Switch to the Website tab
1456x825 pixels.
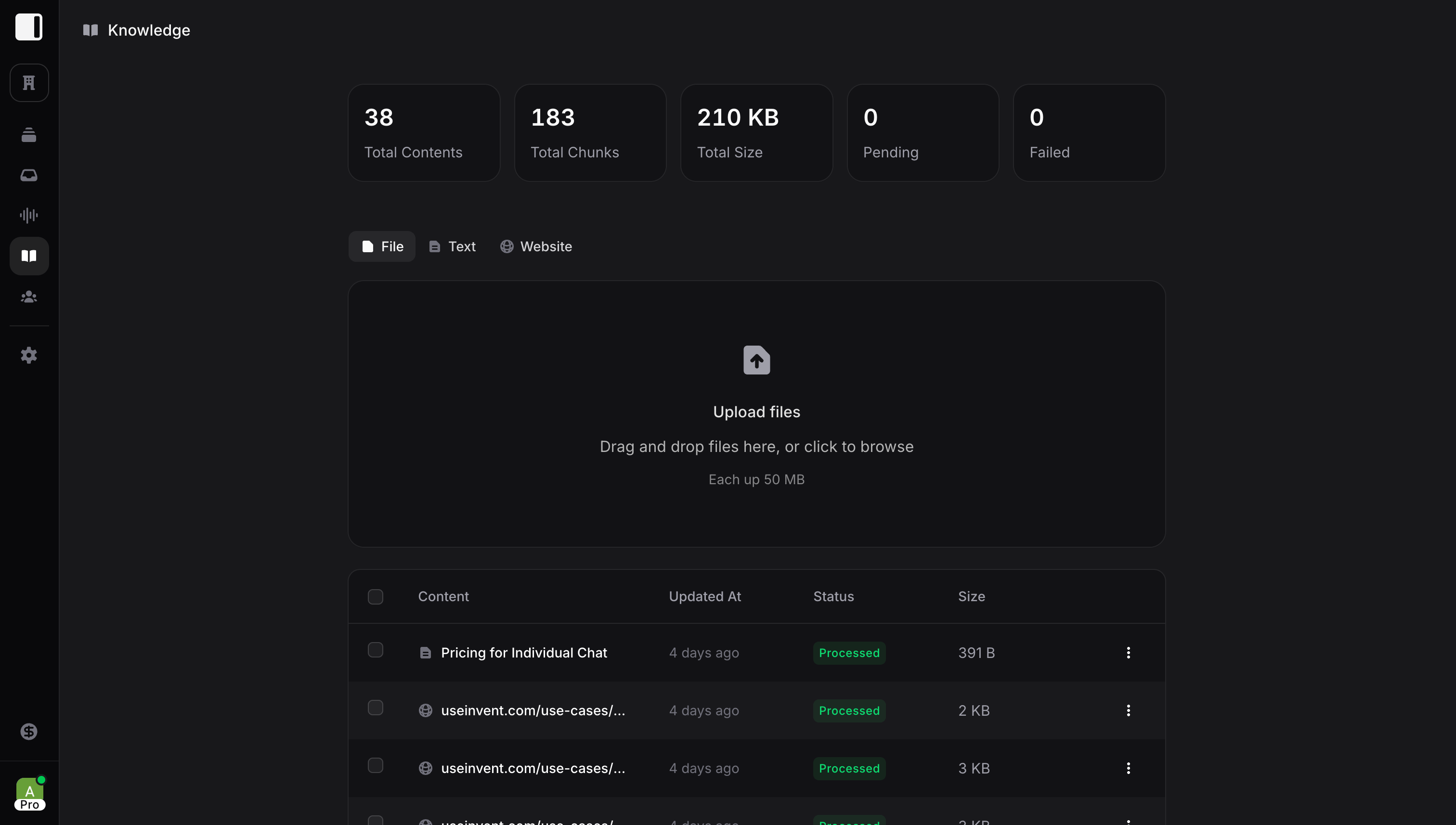(535, 246)
